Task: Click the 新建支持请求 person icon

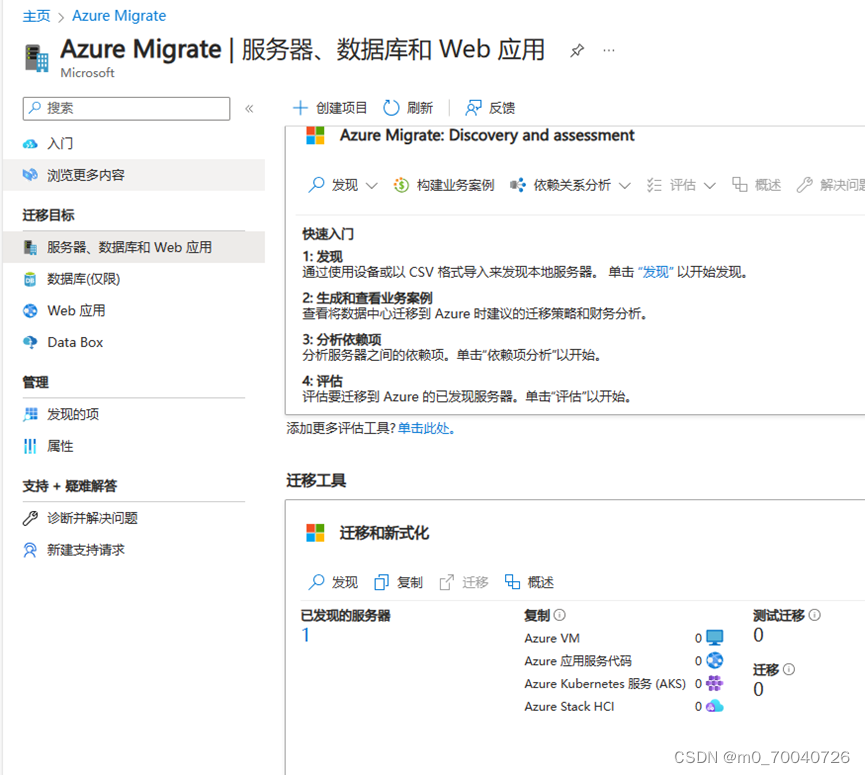Action: [x=30, y=550]
